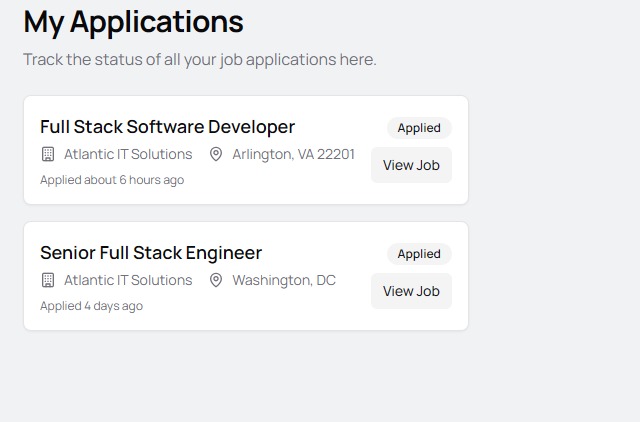Screen dimensions: 640x422
Task: Click the Arlington, VA 22201 location text
Action: 293,154
